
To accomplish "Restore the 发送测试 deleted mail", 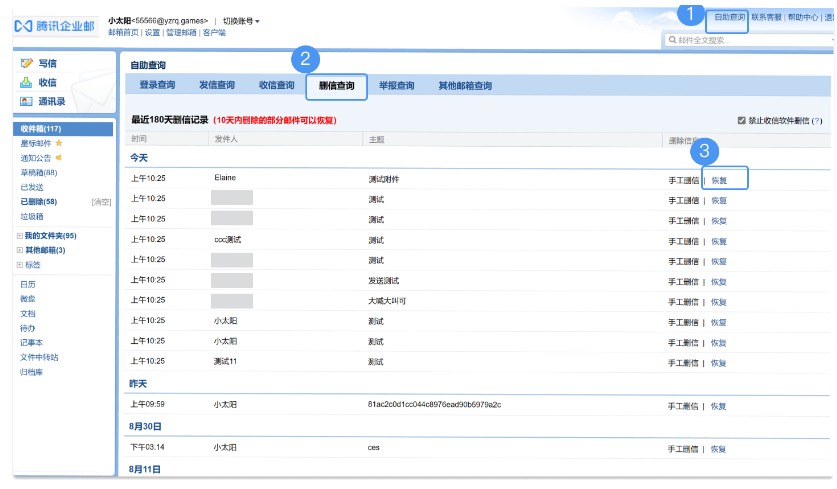I will [x=718, y=282].
